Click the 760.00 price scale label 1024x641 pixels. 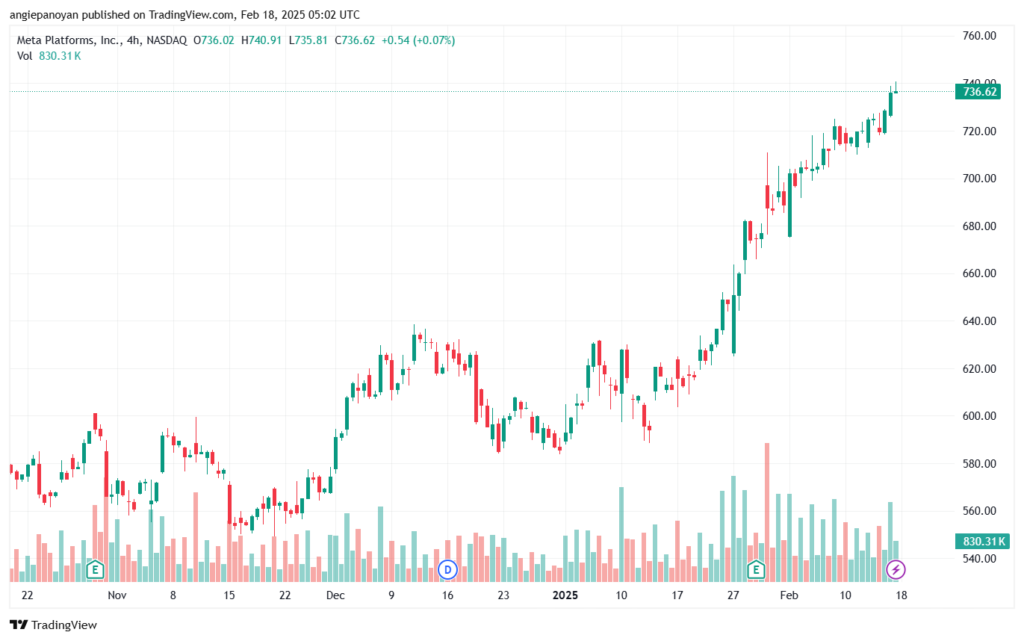click(x=979, y=36)
